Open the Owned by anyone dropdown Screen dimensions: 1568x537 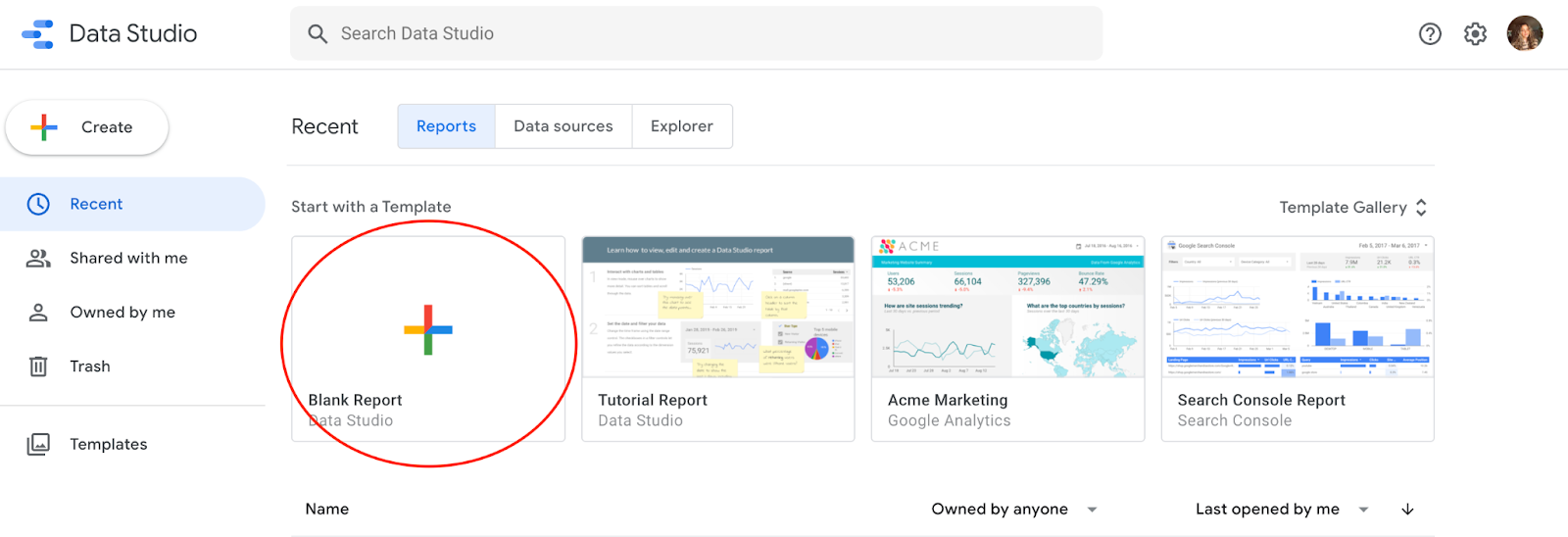(x=1014, y=510)
